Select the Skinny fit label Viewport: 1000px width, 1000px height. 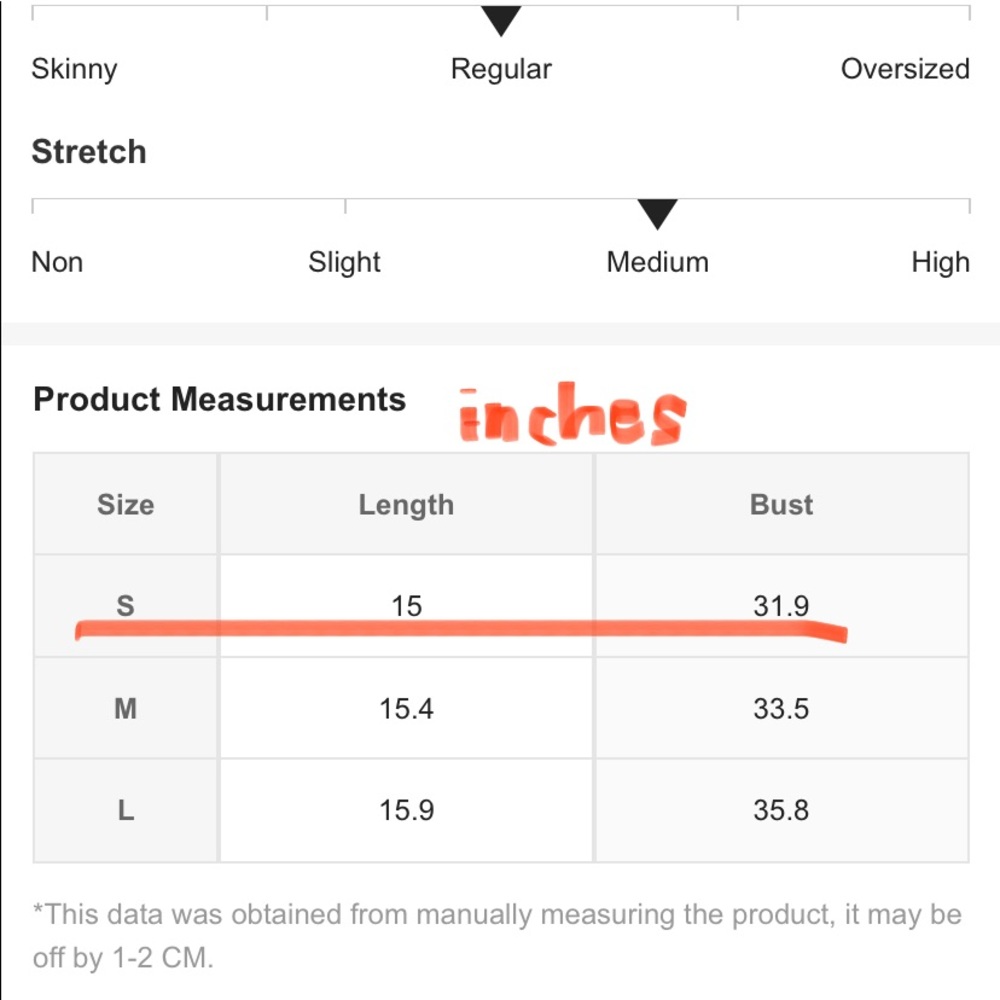74,69
